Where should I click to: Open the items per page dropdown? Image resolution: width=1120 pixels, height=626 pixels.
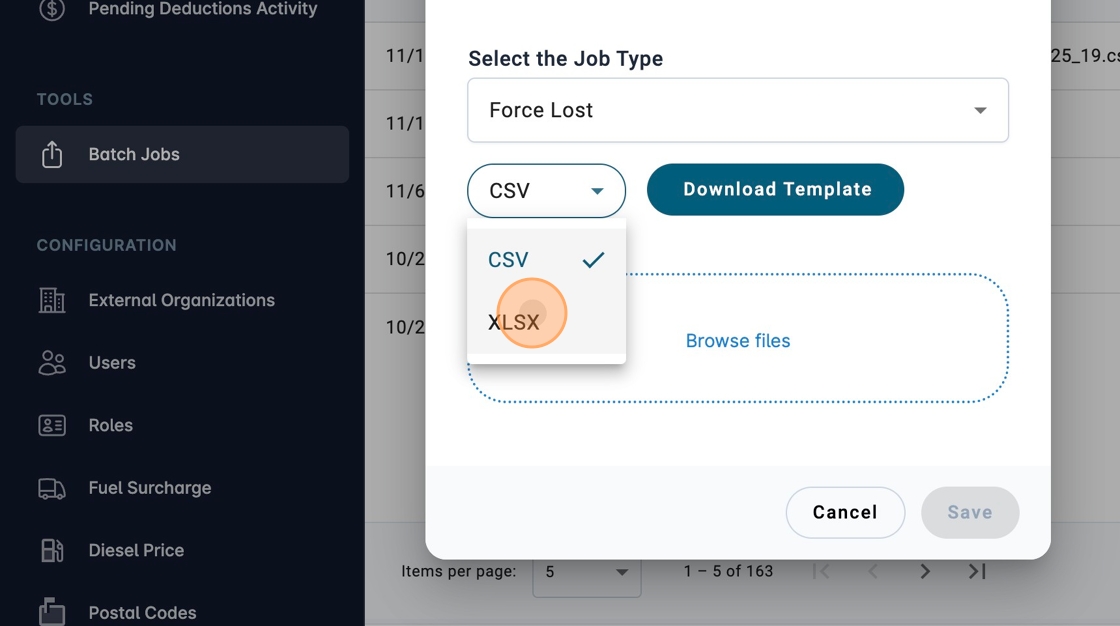tap(586, 572)
